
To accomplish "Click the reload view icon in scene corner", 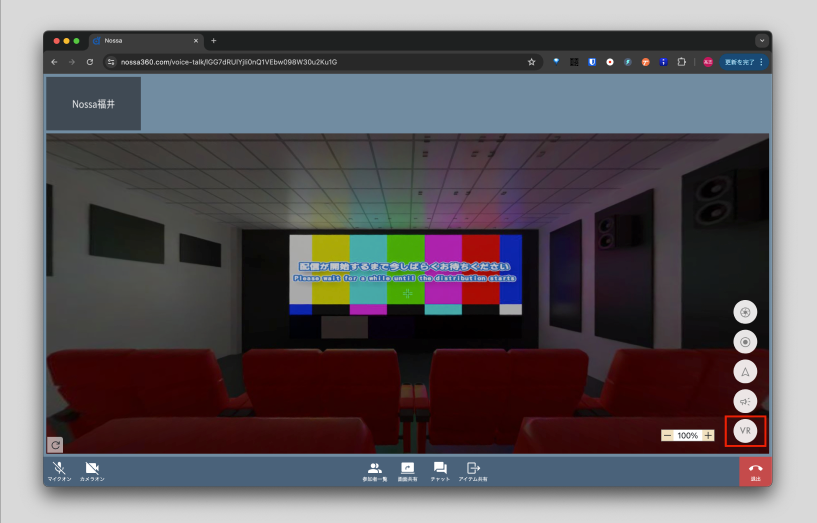I will coord(55,445).
